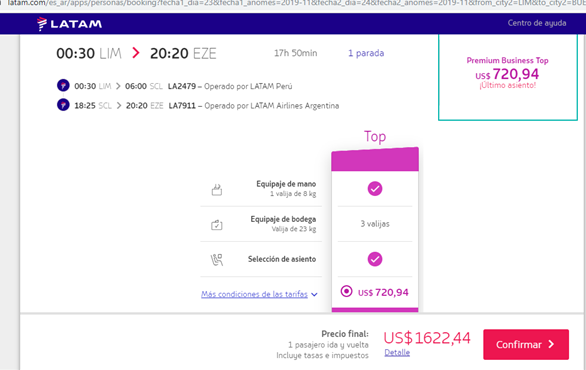Viewport: 586px width, 370px height.
Task: Click the hand luggage suitcase icon
Action: (217, 189)
